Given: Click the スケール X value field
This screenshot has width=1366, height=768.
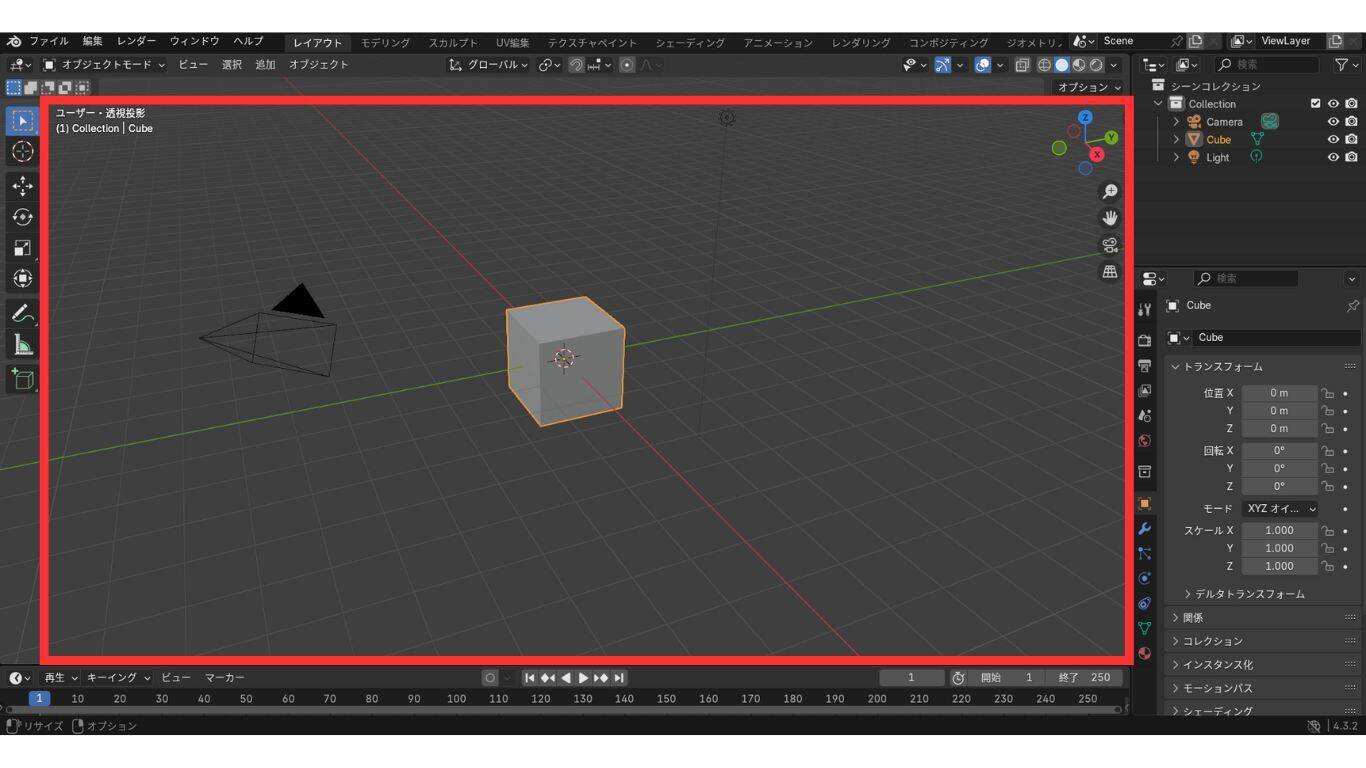Looking at the screenshot, I should (1280, 531).
